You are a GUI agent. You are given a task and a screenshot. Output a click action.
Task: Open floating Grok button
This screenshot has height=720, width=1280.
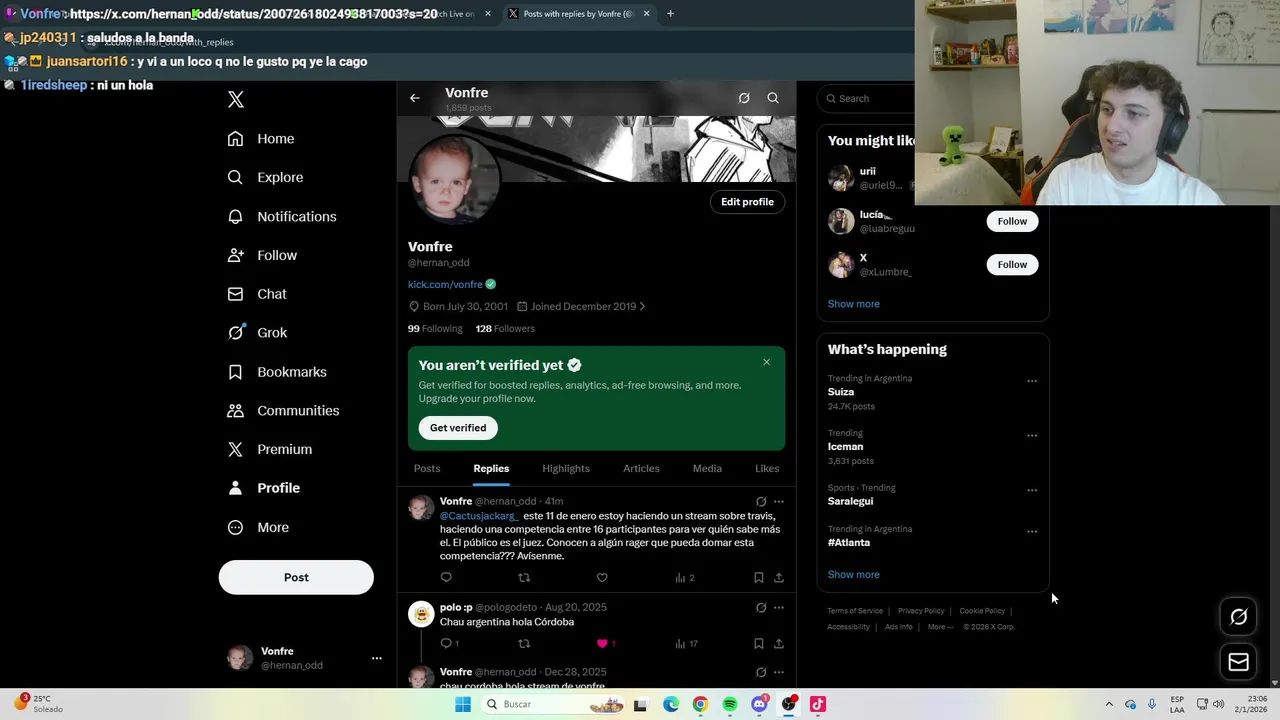[1238, 617]
